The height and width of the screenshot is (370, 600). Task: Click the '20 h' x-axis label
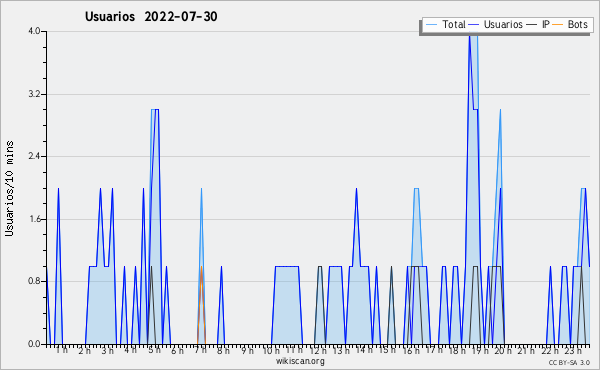[x=503, y=350]
